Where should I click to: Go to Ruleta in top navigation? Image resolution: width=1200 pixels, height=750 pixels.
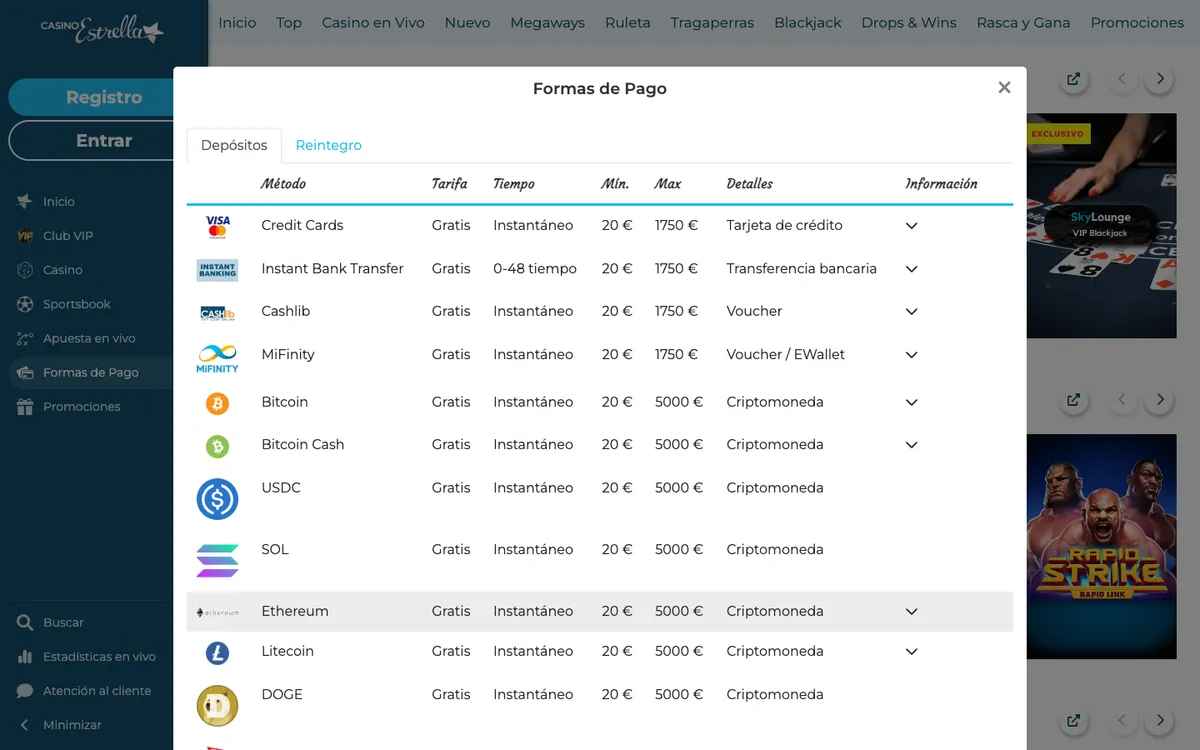627,22
